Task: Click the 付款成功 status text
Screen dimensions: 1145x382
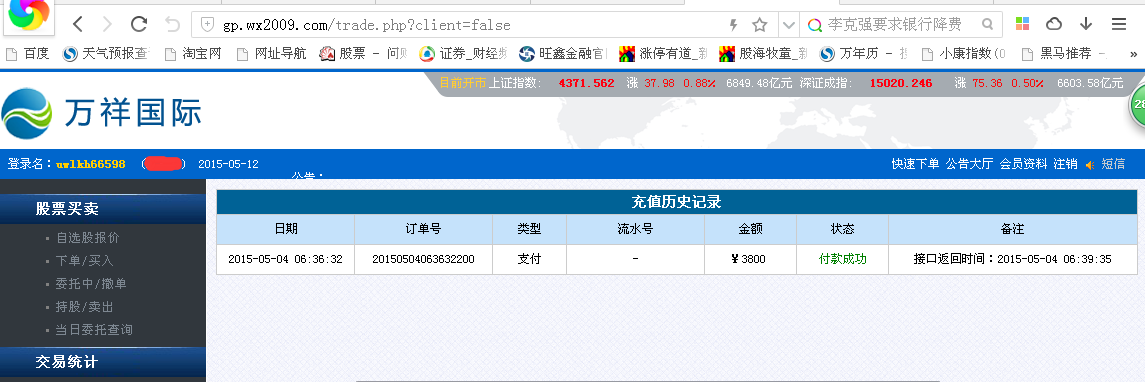Action: pyautogui.click(x=843, y=259)
